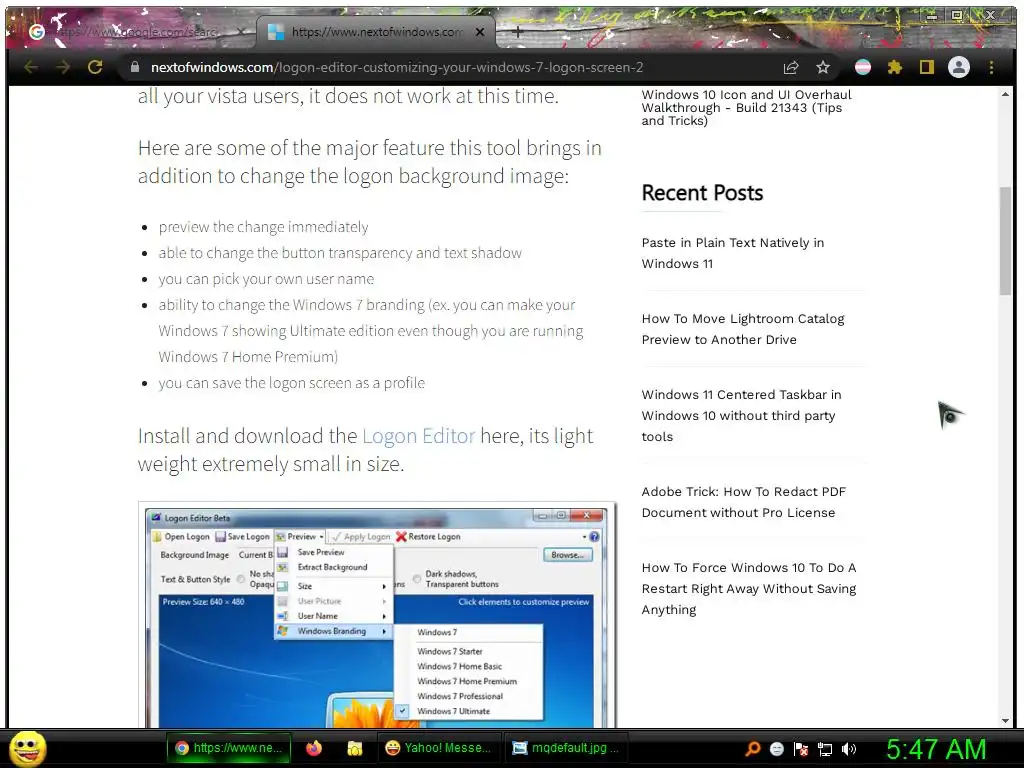Open the file manager taskbar icon
Image resolution: width=1024 pixels, height=768 pixels.
click(x=355, y=748)
